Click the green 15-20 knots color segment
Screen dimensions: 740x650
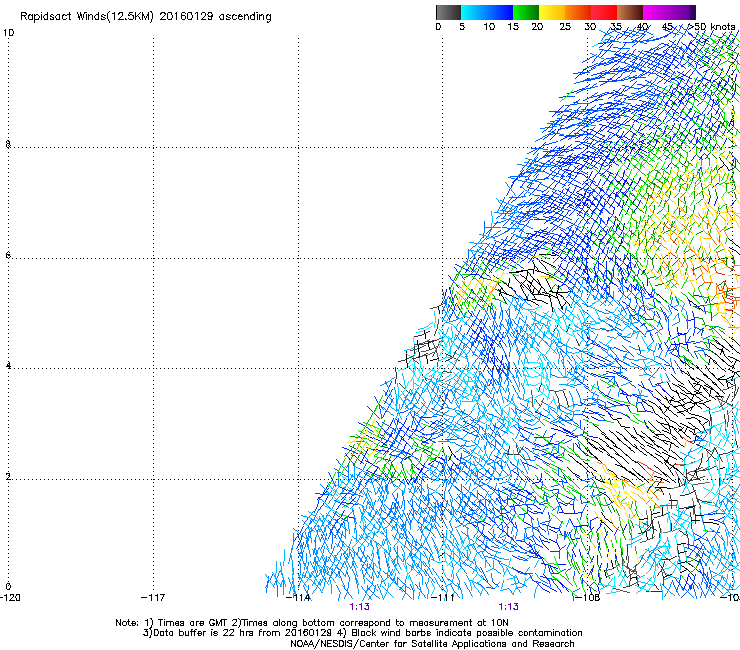click(x=526, y=12)
